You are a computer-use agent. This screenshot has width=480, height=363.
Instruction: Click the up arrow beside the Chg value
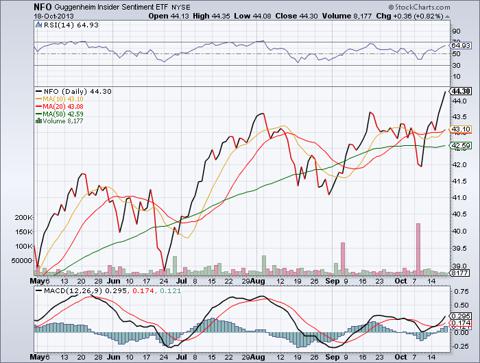(x=447, y=16)
